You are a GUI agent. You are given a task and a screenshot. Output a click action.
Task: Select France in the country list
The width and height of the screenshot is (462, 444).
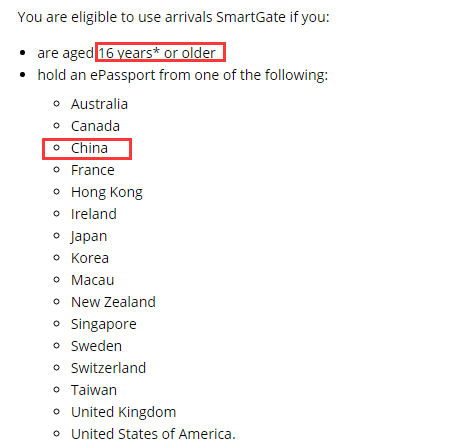tap(93, 170)
